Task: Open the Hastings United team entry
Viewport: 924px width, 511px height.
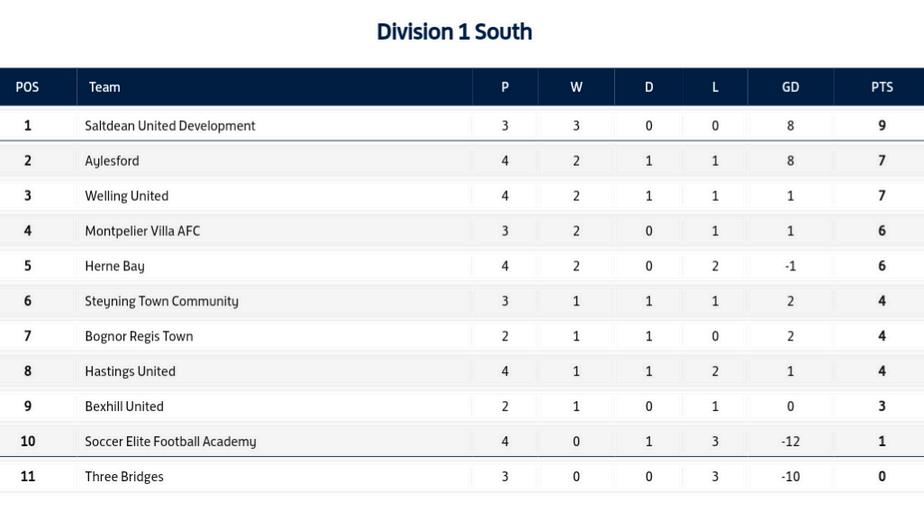Action: (x=130, y=371)
